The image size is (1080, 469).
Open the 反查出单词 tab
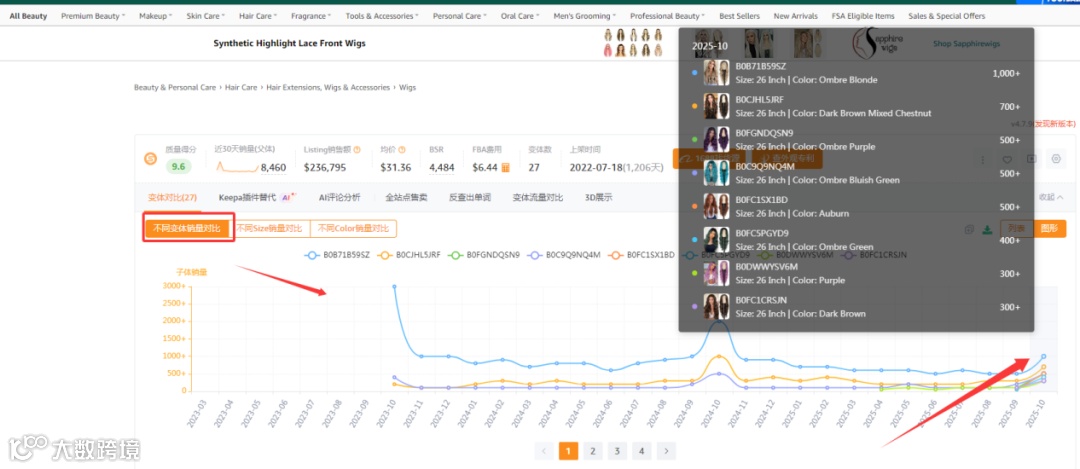pyautogui.click(x=470, y=197)
